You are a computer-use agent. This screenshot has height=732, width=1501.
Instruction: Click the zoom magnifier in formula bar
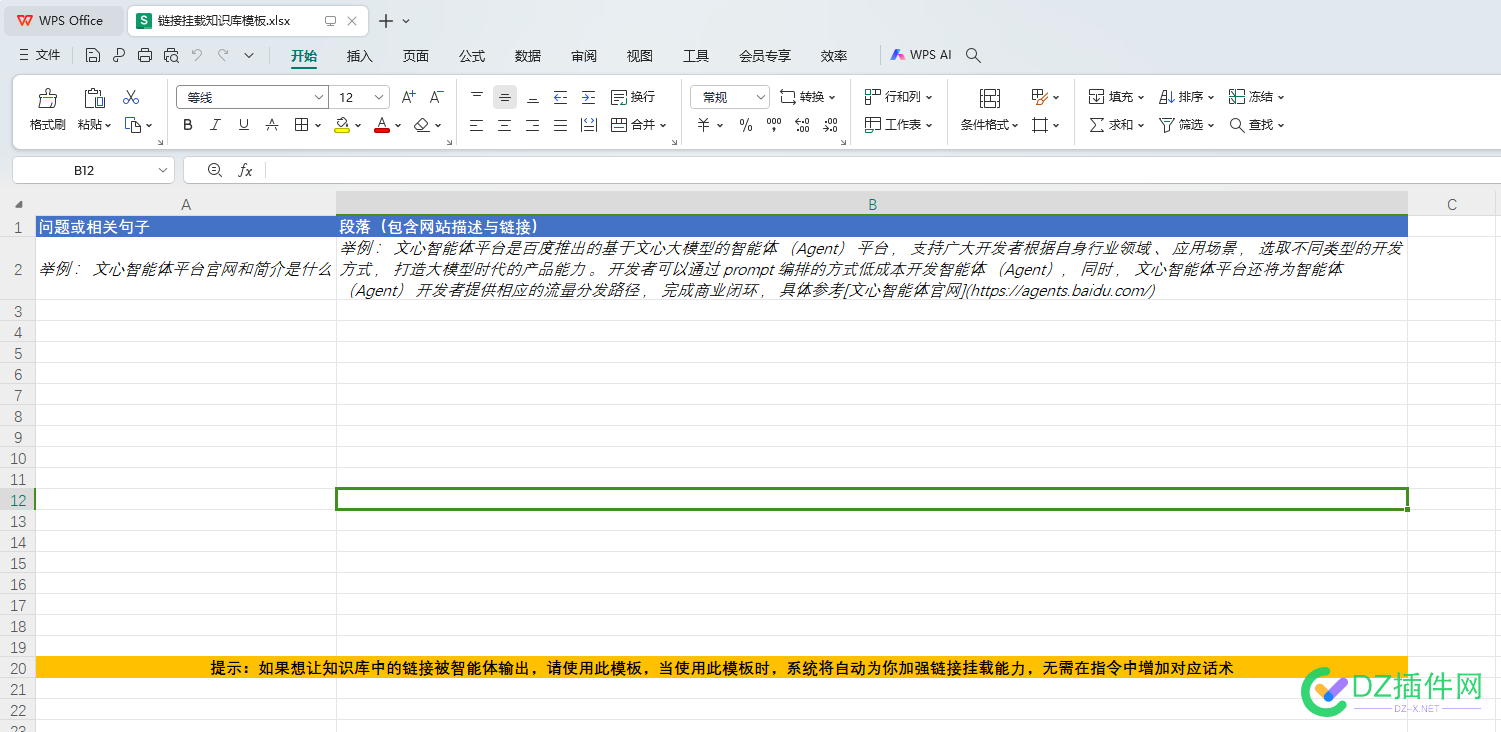214,170
